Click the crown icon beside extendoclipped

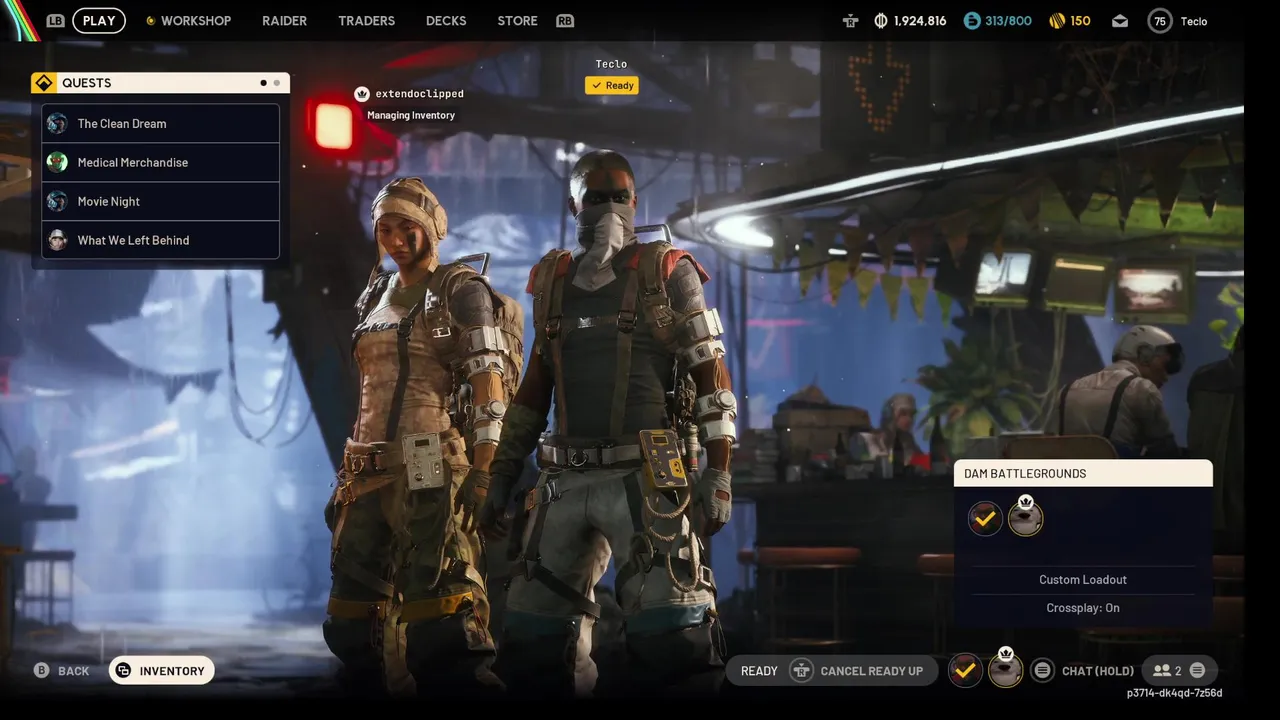point(362,94)
